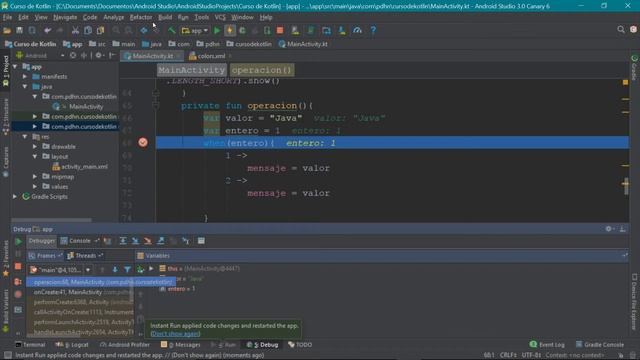The image size is (640, 360).
Task: Open the Event Log button
Action: pyautogui.click(x=547, y=344)
